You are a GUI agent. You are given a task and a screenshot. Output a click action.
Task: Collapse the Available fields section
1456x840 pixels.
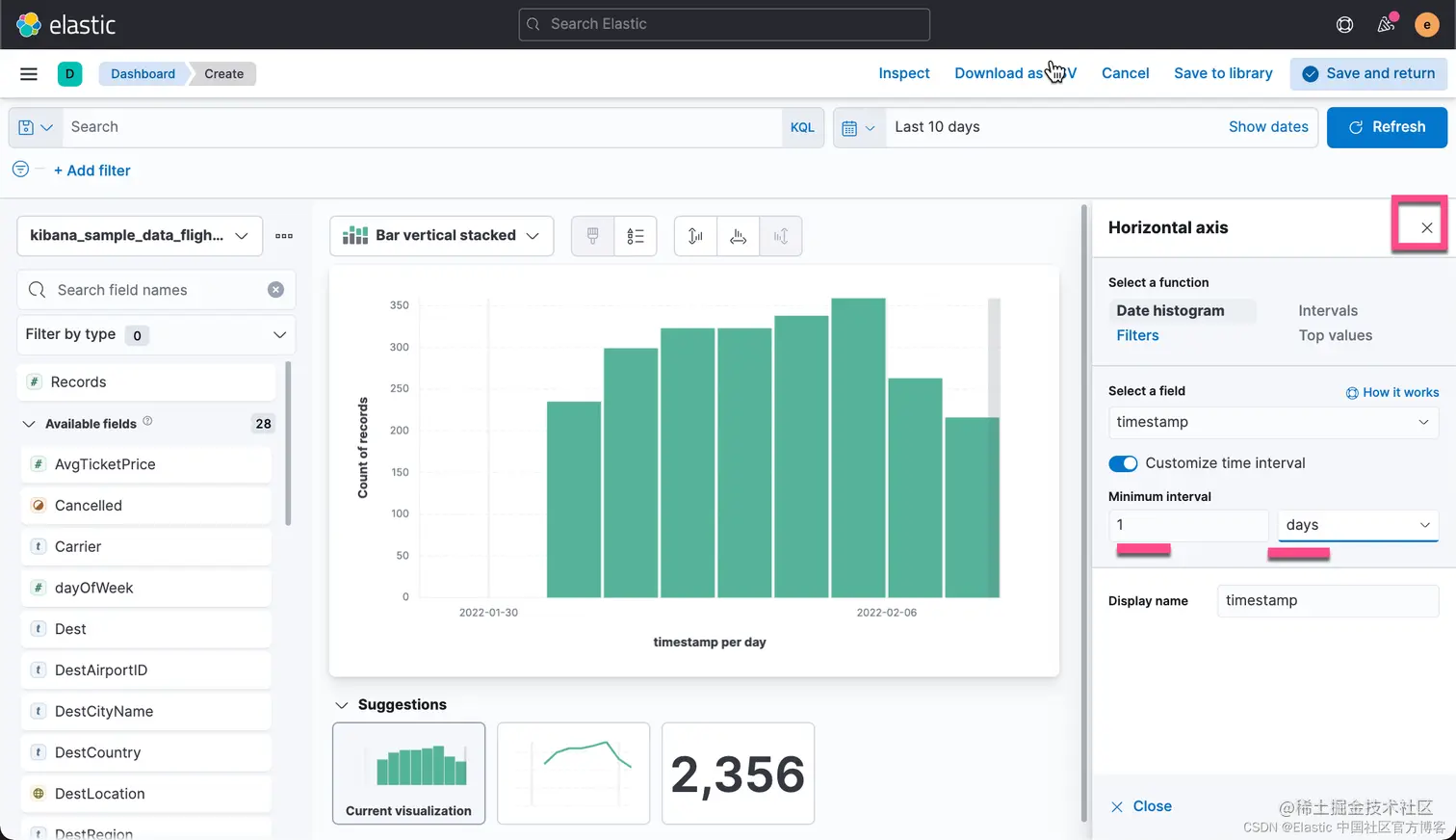pos(29,424)
